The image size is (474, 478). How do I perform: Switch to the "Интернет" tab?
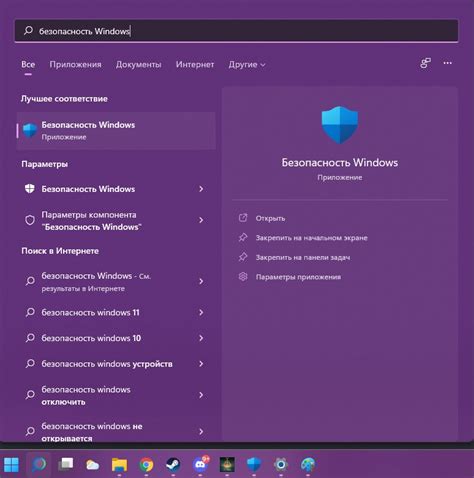[195, 64]
